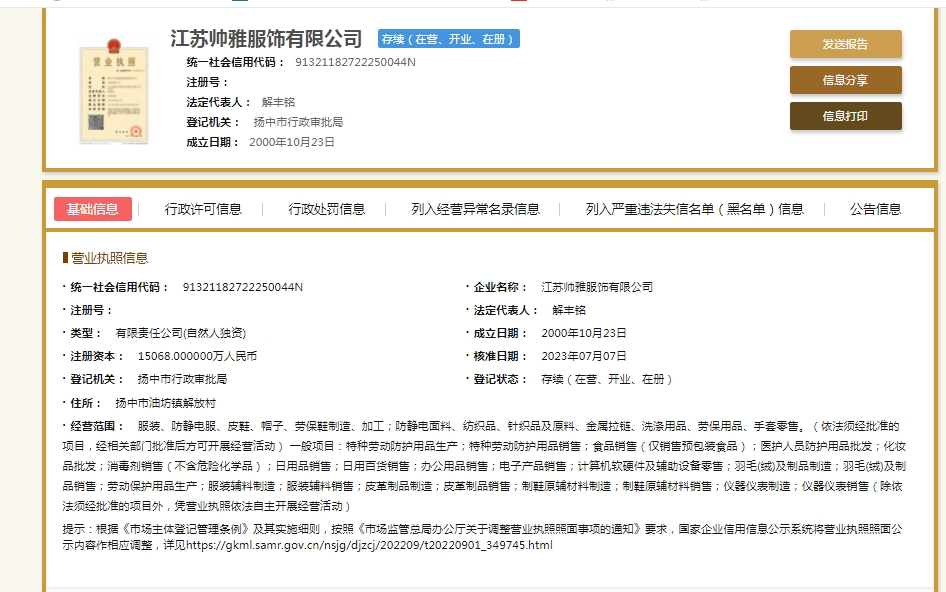Image resolution: width=946 pixels, height=592 pixels.
Task: Click the 存续（在营、开业、在册） status badge
Action: [x=448, y=39]
